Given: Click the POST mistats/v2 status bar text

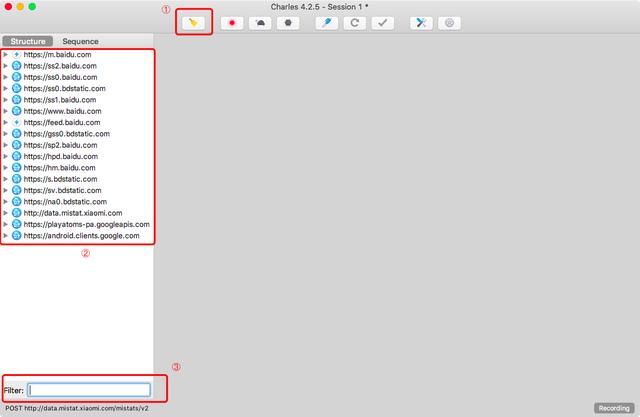Looking at the screenshot, I should pos(77,408).
